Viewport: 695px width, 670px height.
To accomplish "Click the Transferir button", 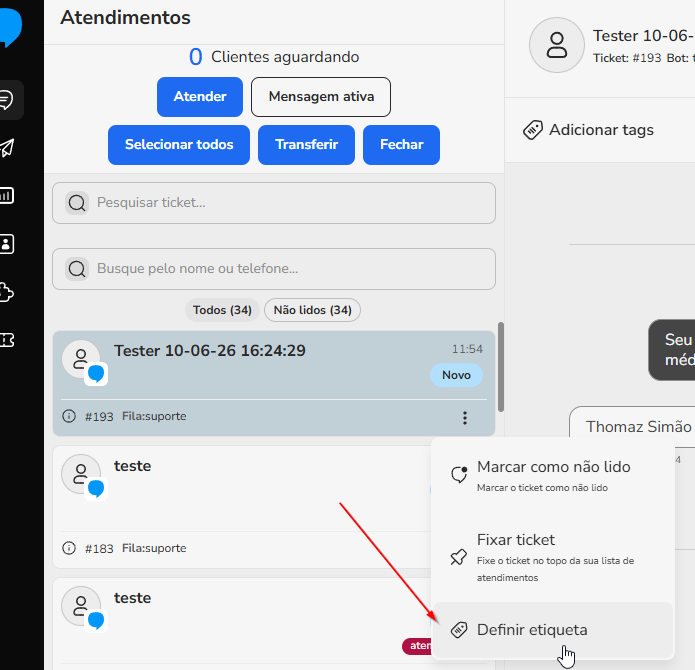I will point(306,145).
